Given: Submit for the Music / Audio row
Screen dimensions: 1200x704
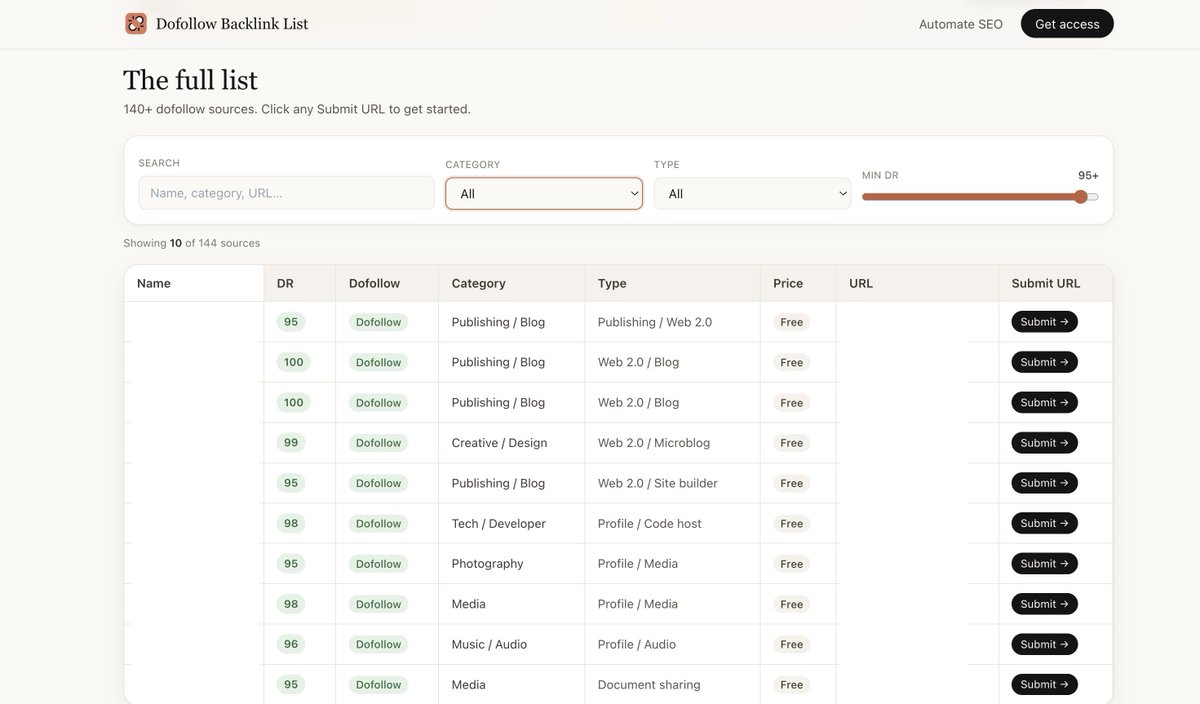Looking at the screenshot, I should tap(1045, 644).
